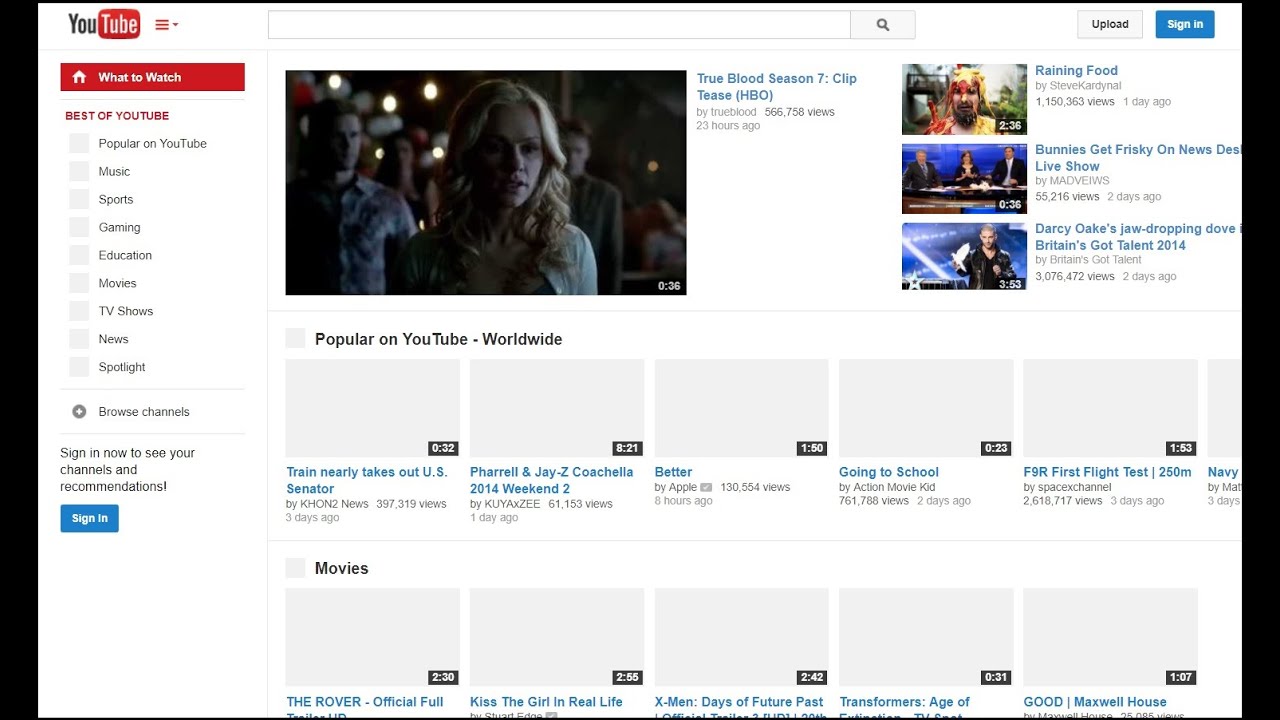Open the Better video title
Image resolution: width=1280 pixels, height=720 pixels.
pos(674,472)
